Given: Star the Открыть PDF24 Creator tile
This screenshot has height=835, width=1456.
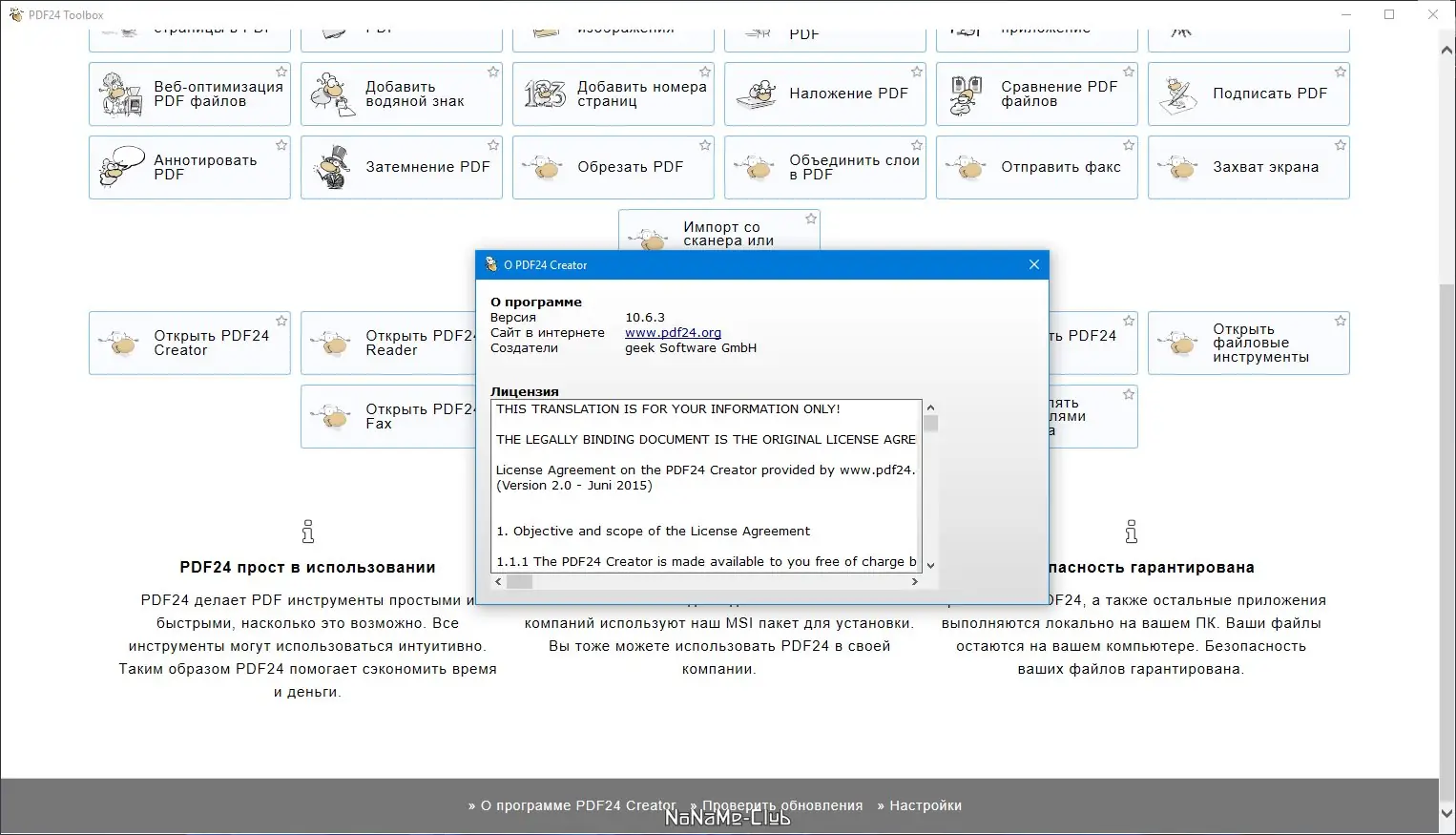Looking at the screenshot, I should 281,321.
